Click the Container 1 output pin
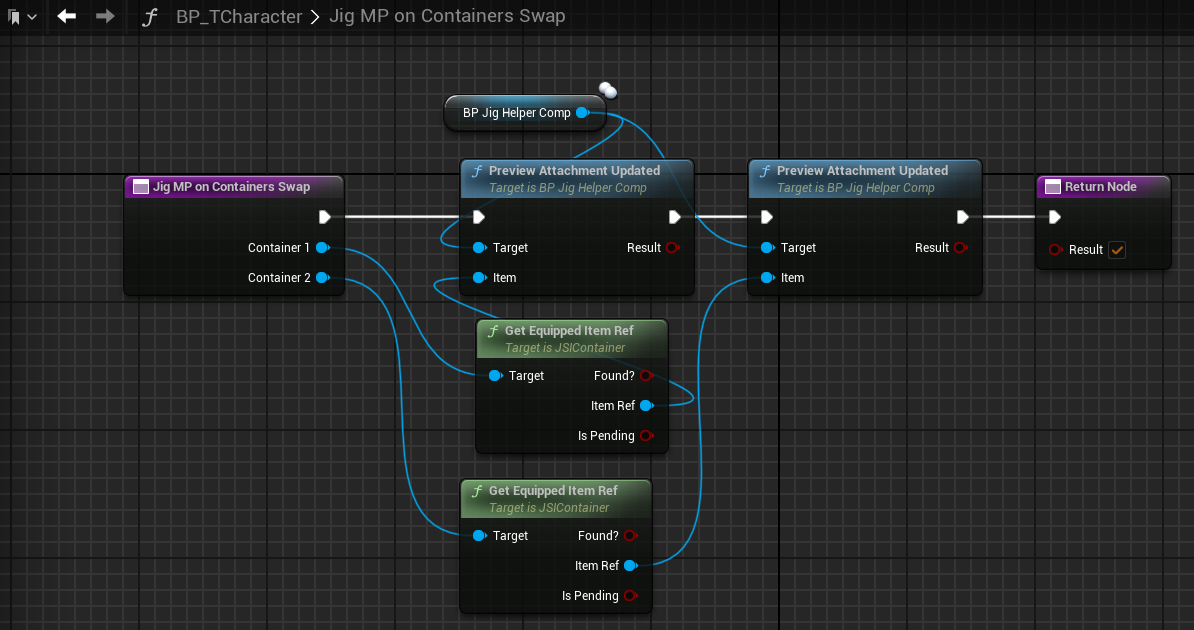Screen dimensions: 1194x630 click(323, 248)
